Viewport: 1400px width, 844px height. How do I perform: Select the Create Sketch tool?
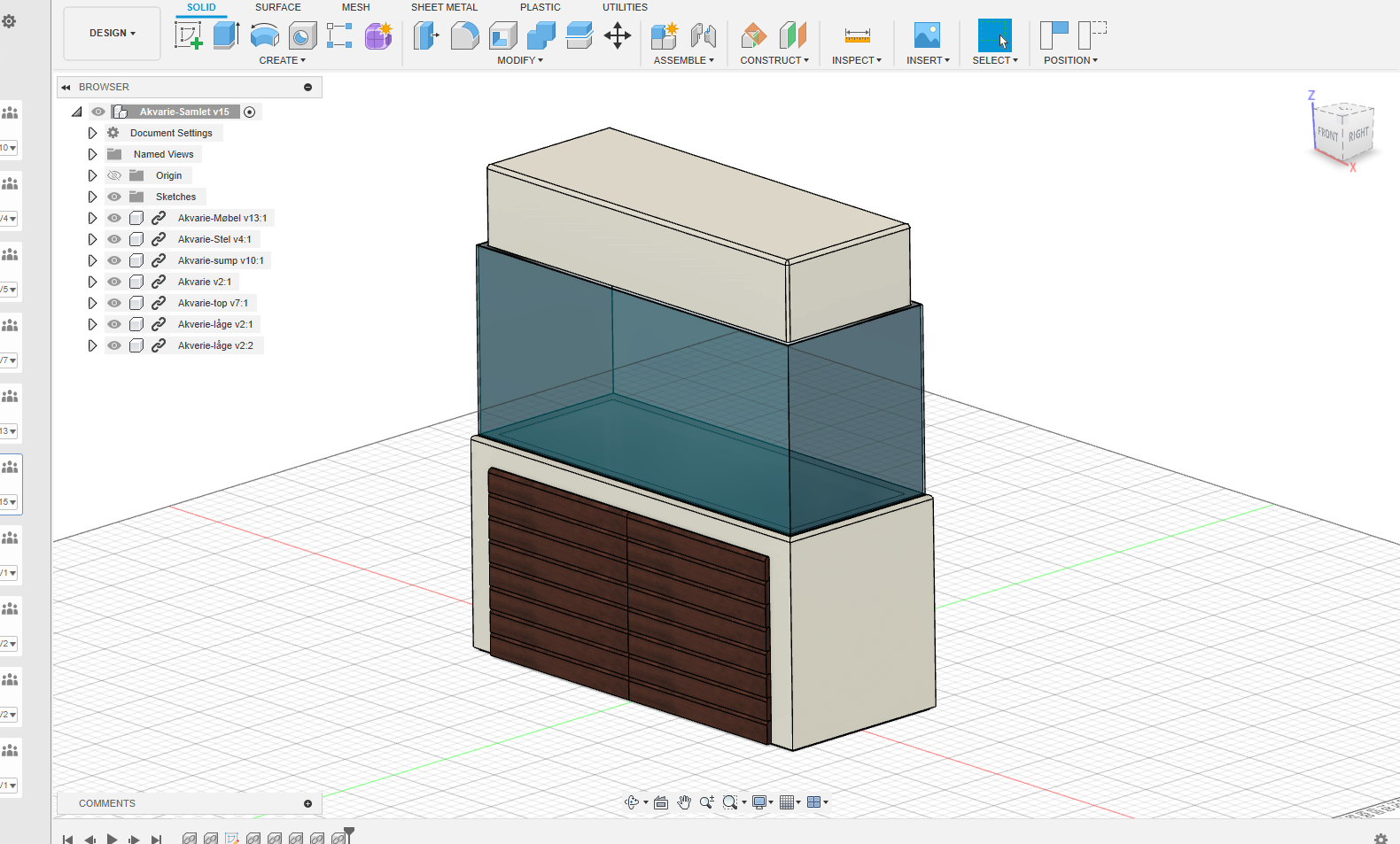(x=188, y=35)
